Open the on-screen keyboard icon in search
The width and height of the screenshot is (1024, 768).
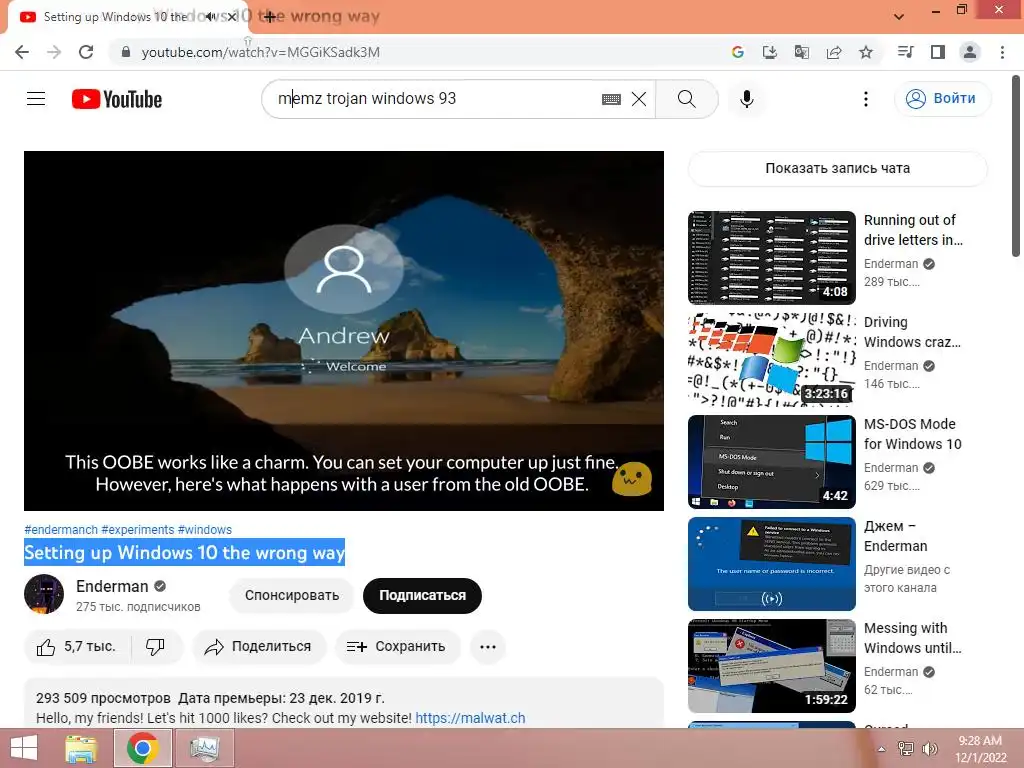[611, 99]
